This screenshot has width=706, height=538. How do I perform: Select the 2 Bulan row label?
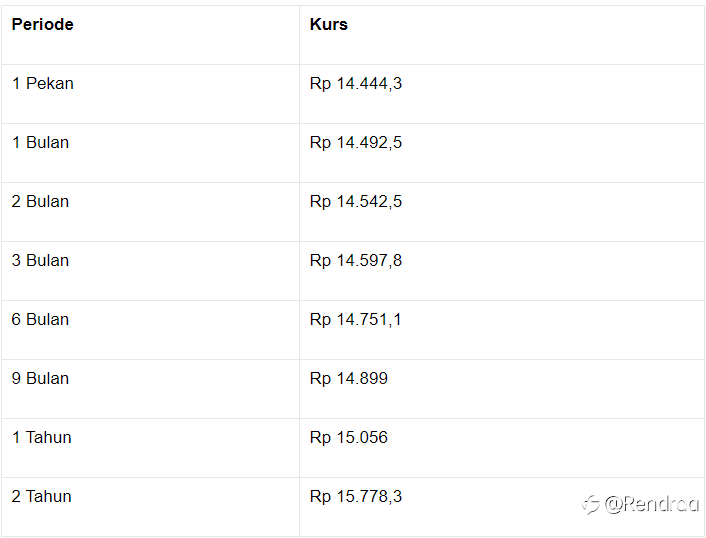point(41,201)
